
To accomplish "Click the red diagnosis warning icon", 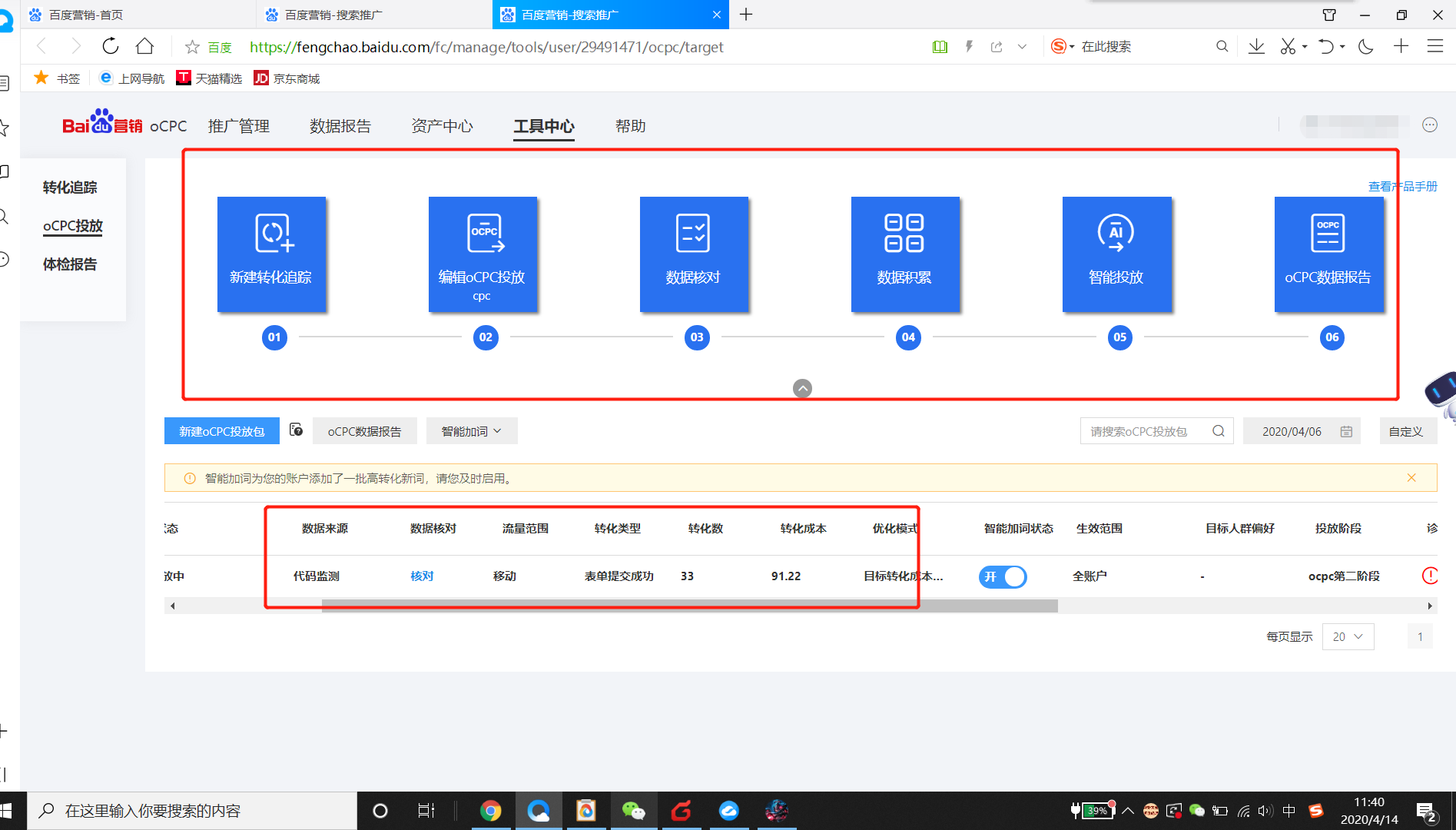I will click(x=1430, y=576).
